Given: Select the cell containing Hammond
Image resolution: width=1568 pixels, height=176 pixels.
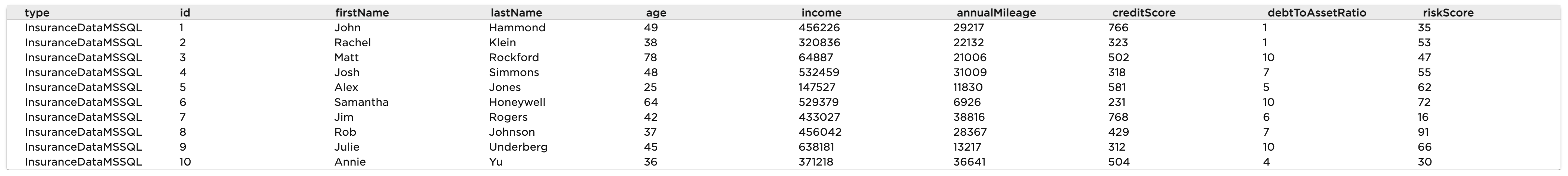Looking at the screenshot, I should point(517,28).
